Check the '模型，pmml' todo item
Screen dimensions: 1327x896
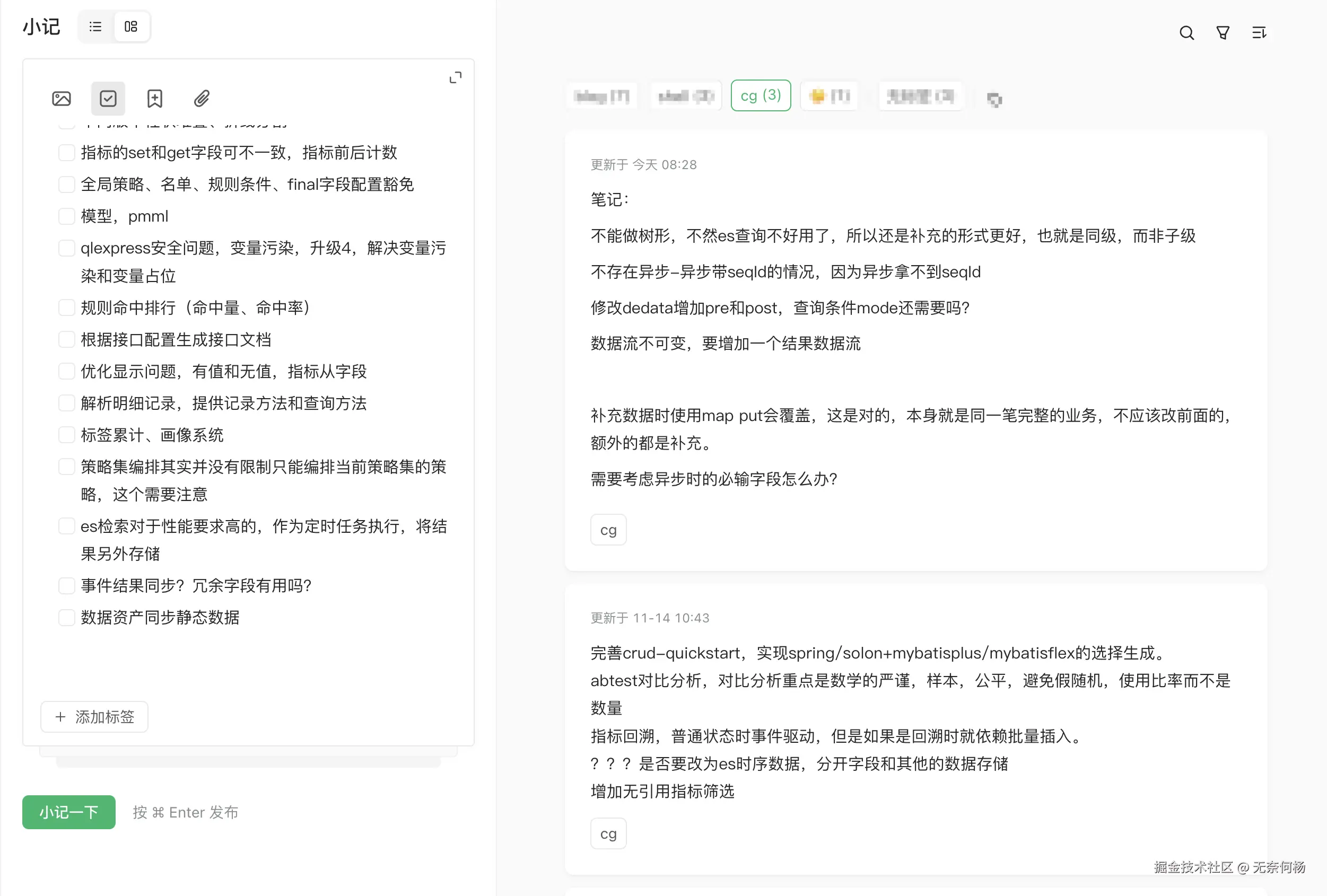[x=67, y=216]
